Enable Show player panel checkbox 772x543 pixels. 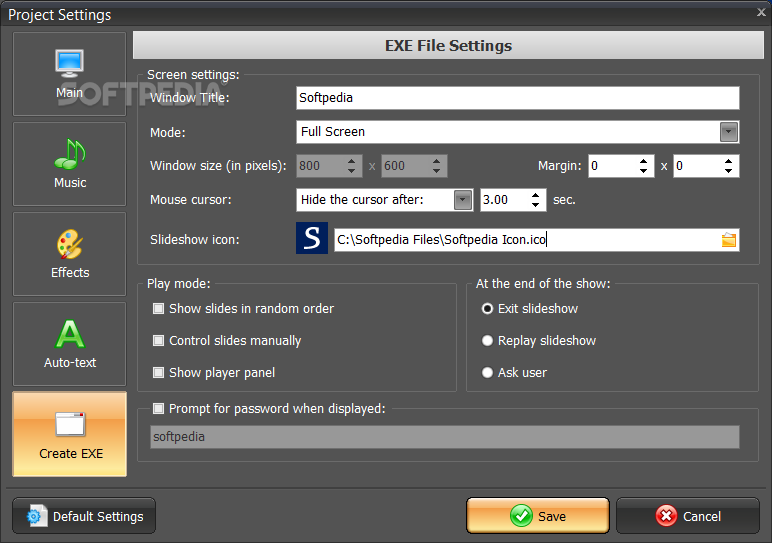click(x=159, y=373)
